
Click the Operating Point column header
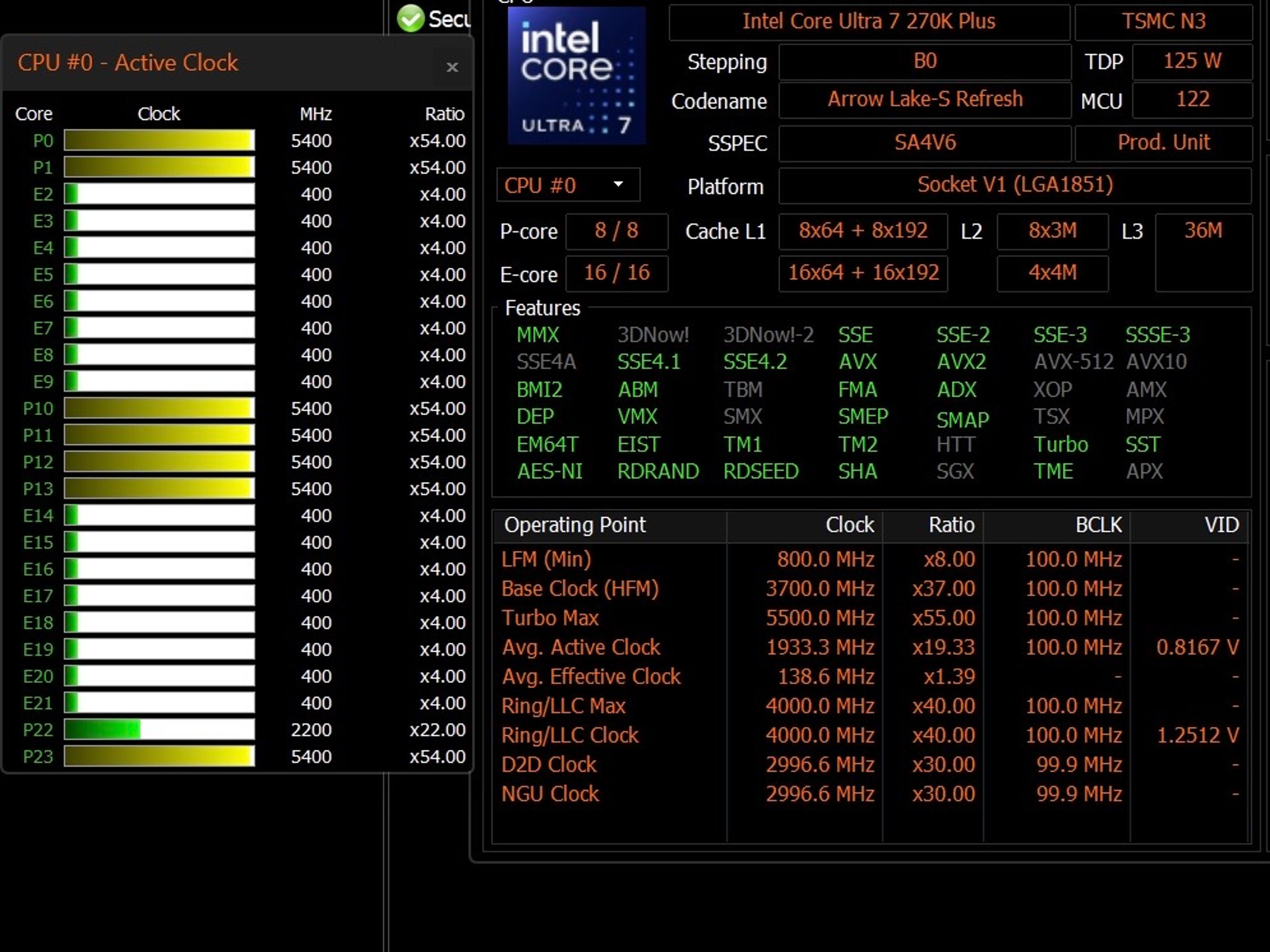click(609, 526)
